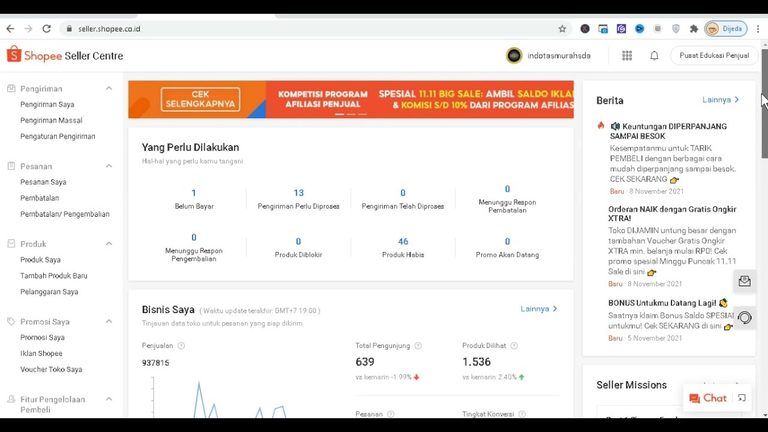768x432 pixels.
Task: Open Pelanggaran Saya in the sidebar
Action: pos(49,292)
